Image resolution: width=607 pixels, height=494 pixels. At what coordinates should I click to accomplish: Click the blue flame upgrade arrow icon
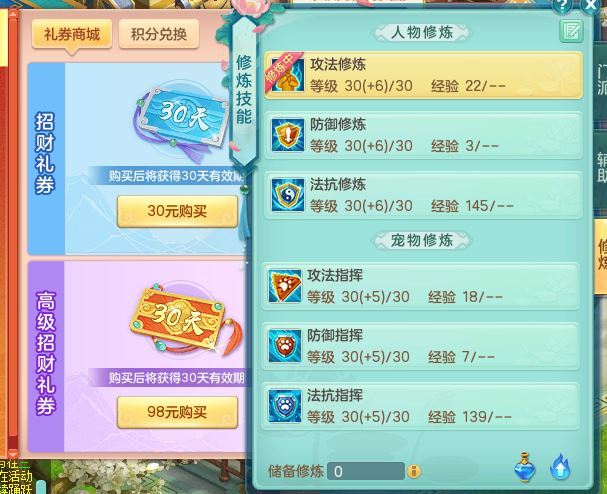[x=560, y=467]
